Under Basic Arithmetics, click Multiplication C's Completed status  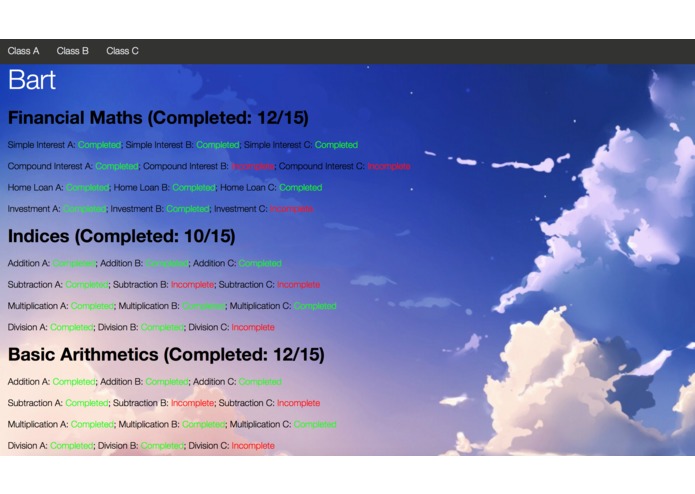coord(315,424)
